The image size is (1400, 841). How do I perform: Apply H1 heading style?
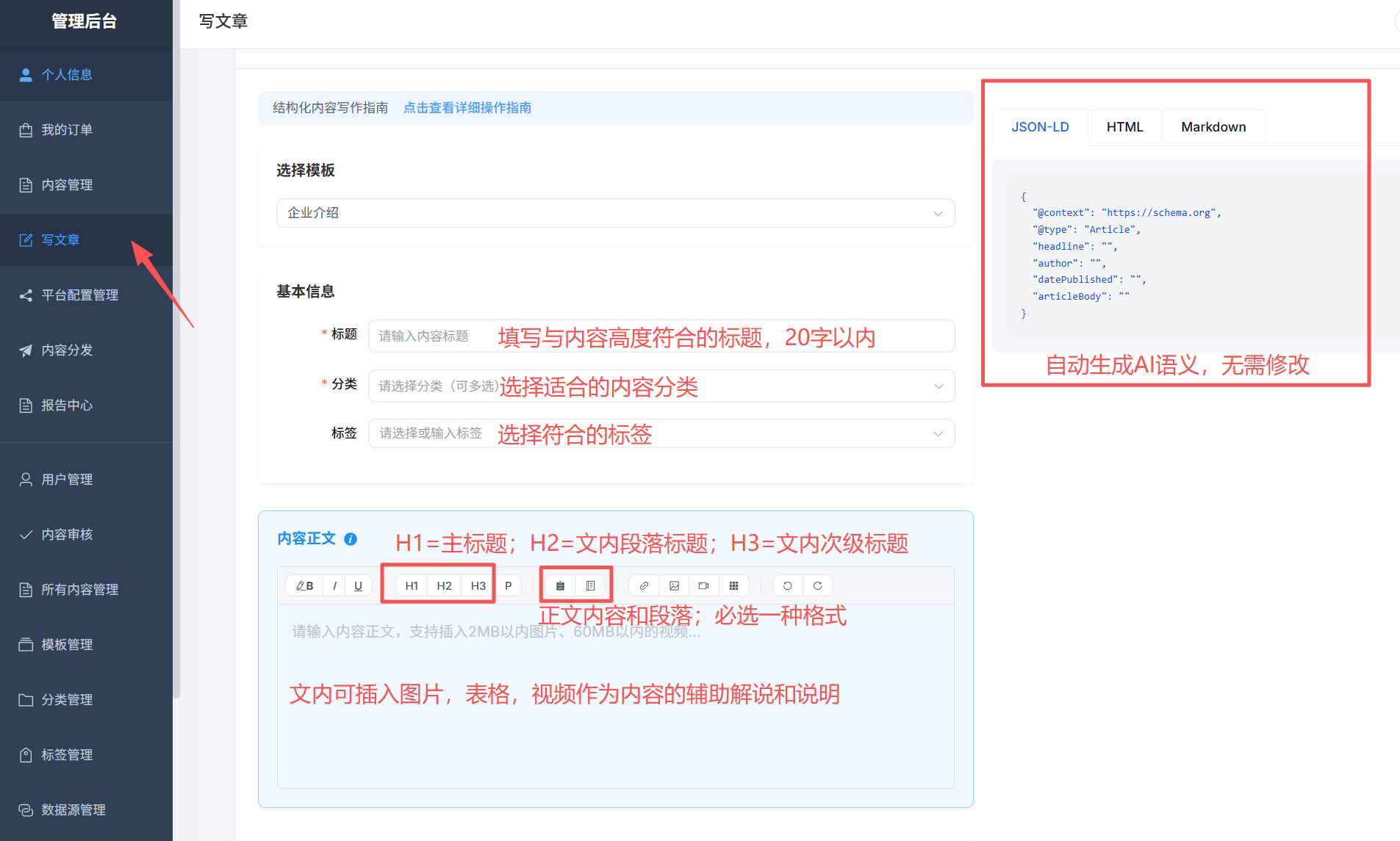point(412,585)
